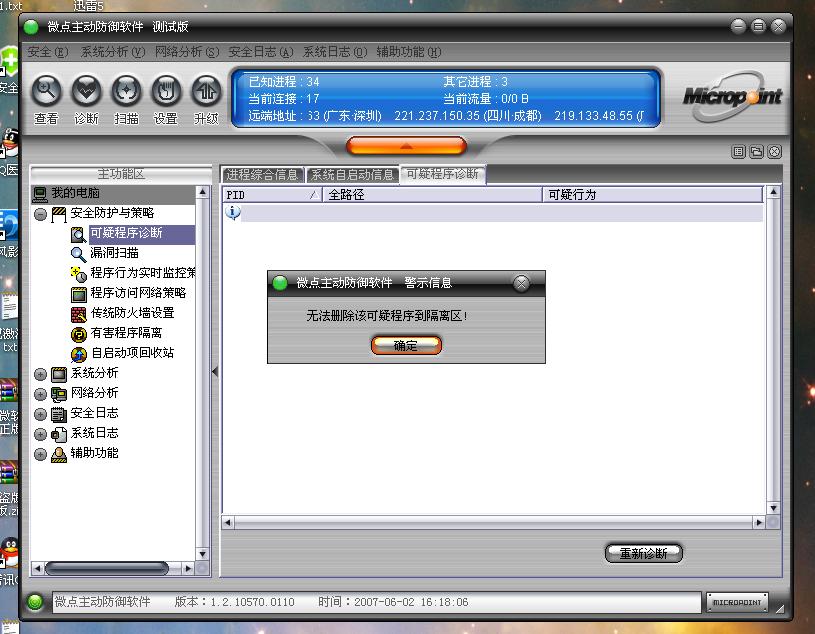Open the 网络分析(S) menu
The image size is (815, 634).
tap(187, 52)
